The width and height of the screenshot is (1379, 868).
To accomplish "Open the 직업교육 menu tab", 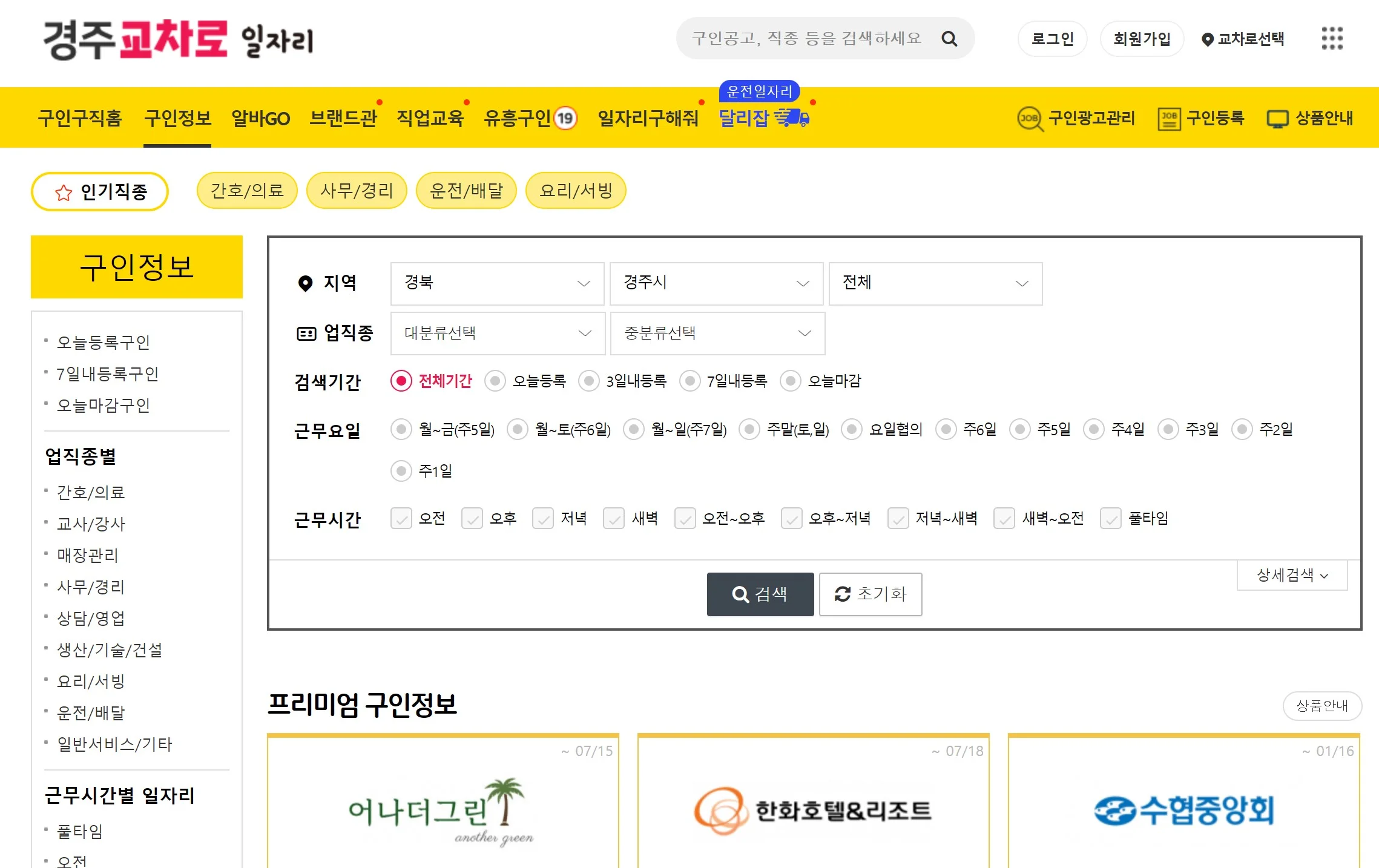I will (x=430, y=118).
